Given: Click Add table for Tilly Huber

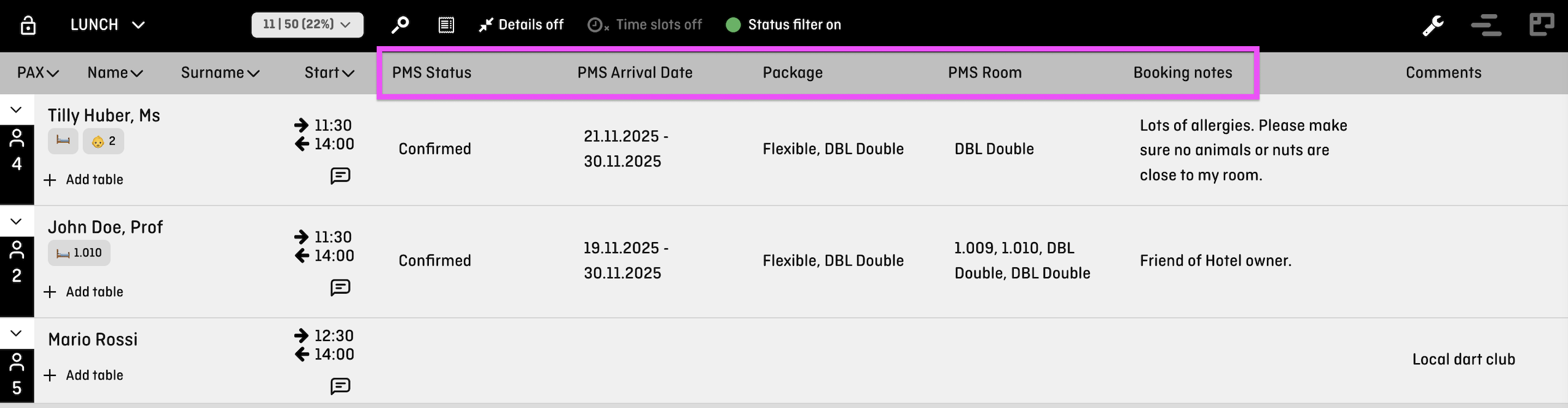Looking at the screenshot, I should point(84,179).
